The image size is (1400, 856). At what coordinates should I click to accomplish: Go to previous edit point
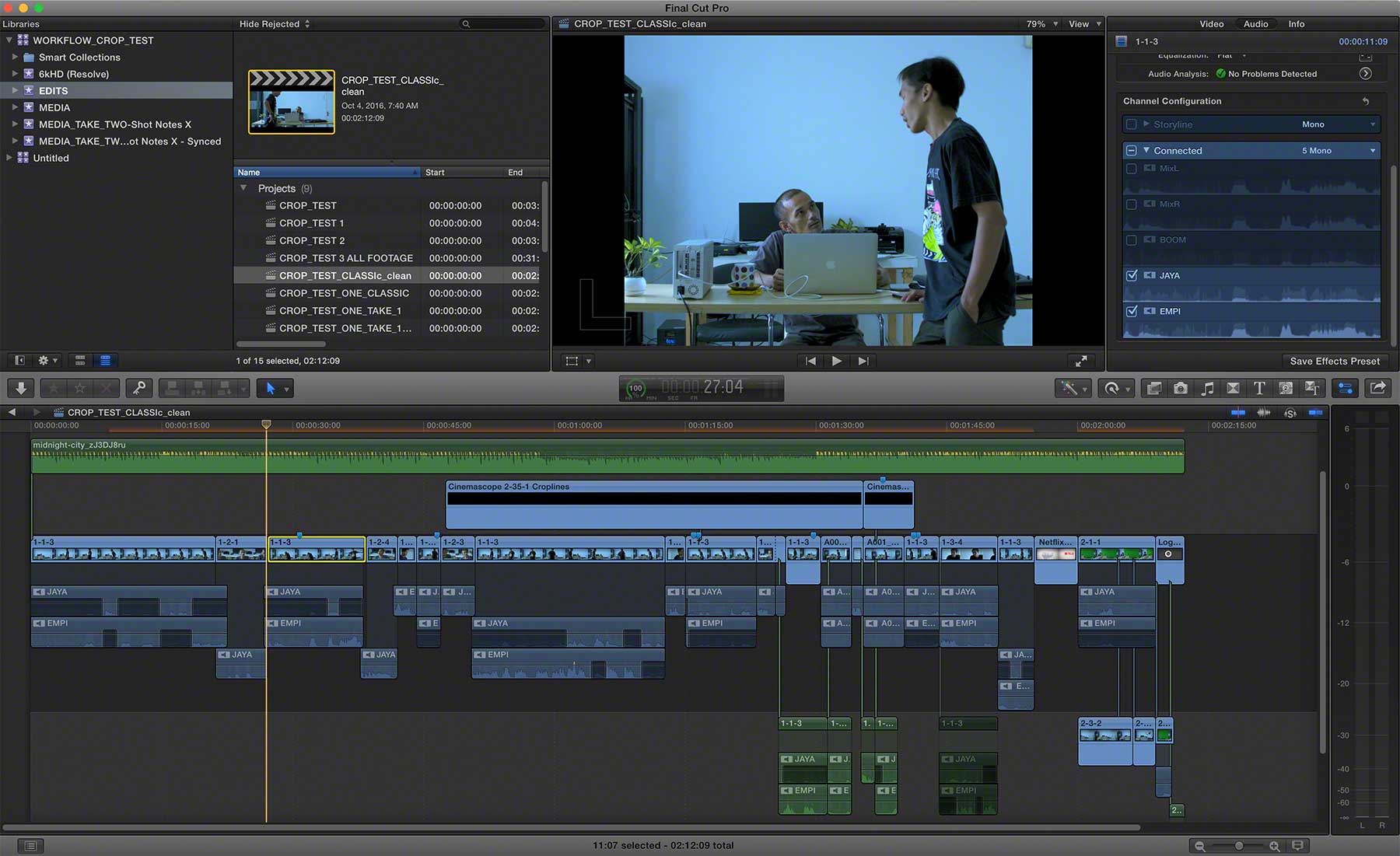810,361
